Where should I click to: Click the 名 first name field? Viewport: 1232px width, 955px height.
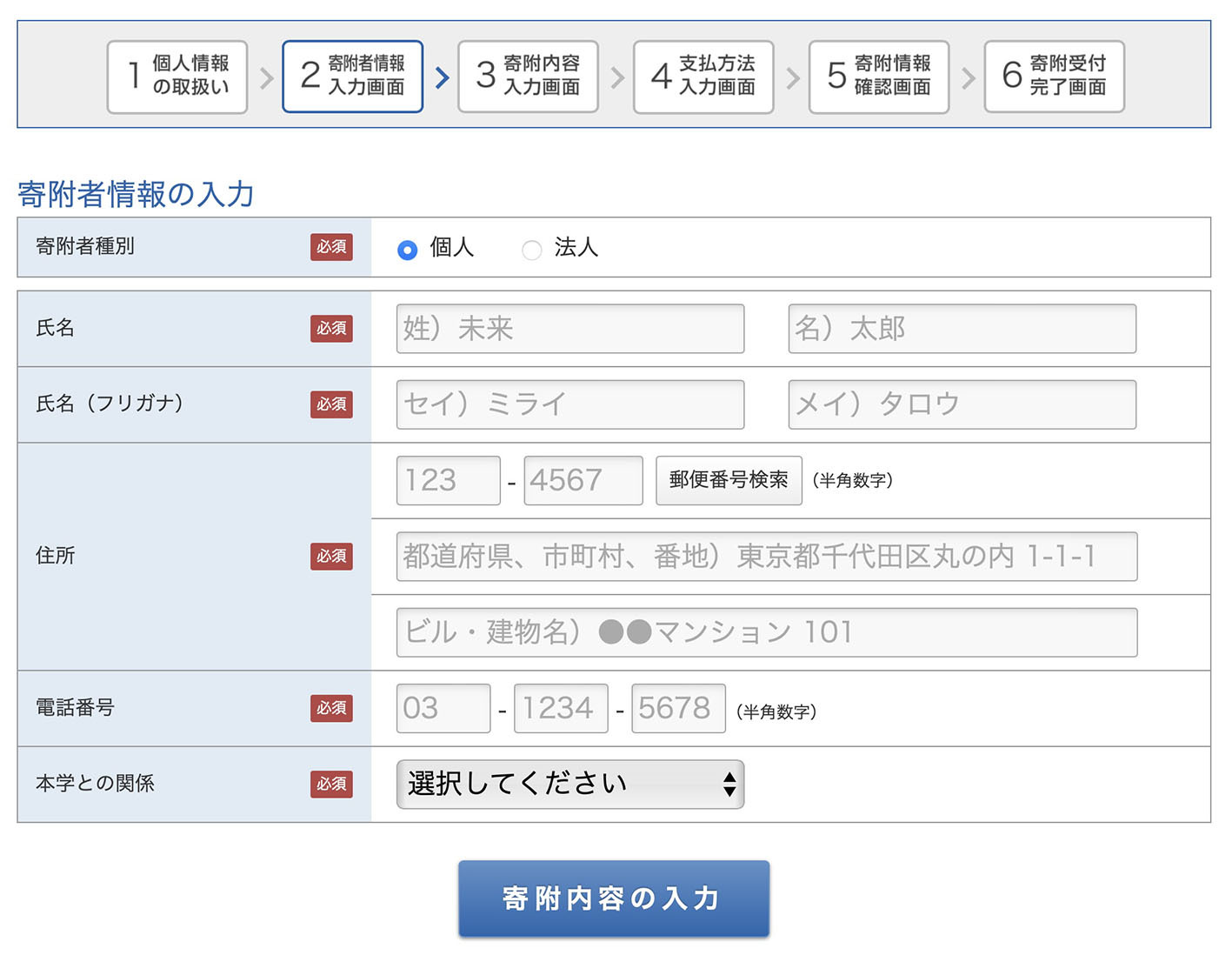pos(962,329)
